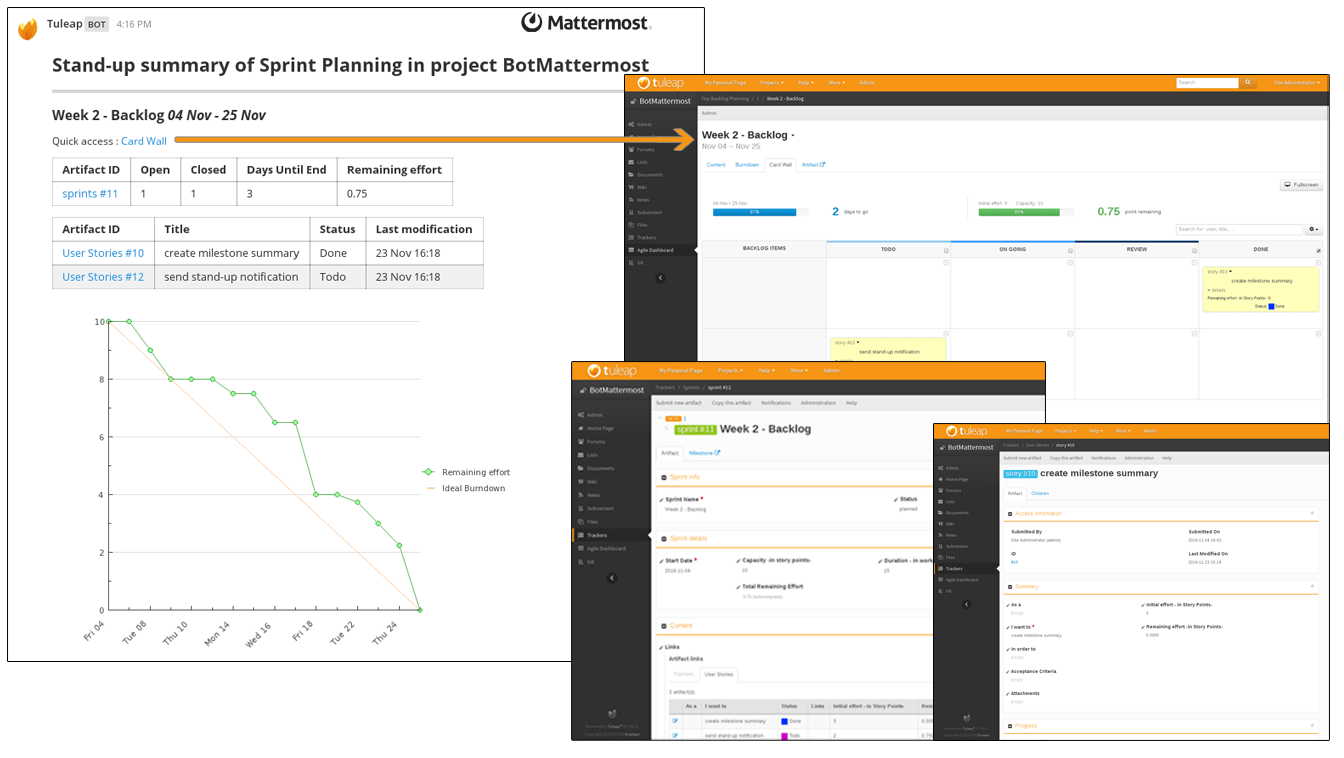Click the search magnifier button in Tuleap header

[x=1246, y=83]
